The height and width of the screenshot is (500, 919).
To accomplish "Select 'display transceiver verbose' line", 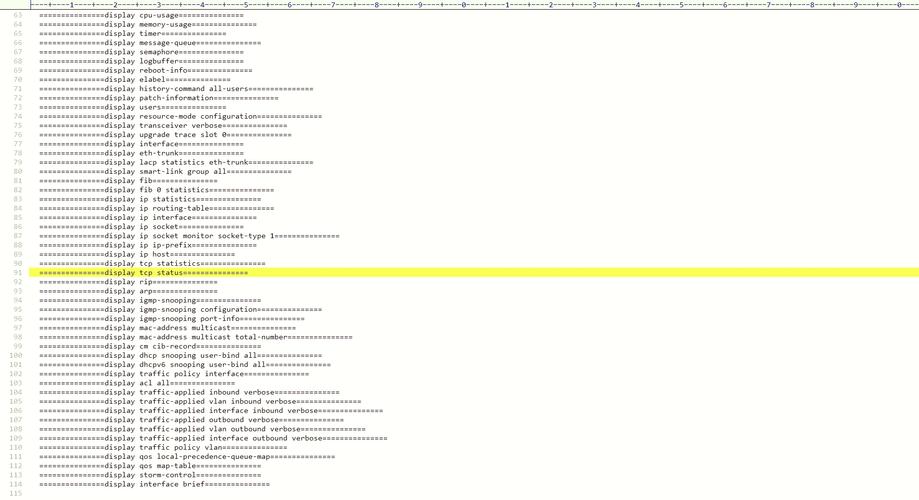I will pyautogui.click(x=163, y=125).
